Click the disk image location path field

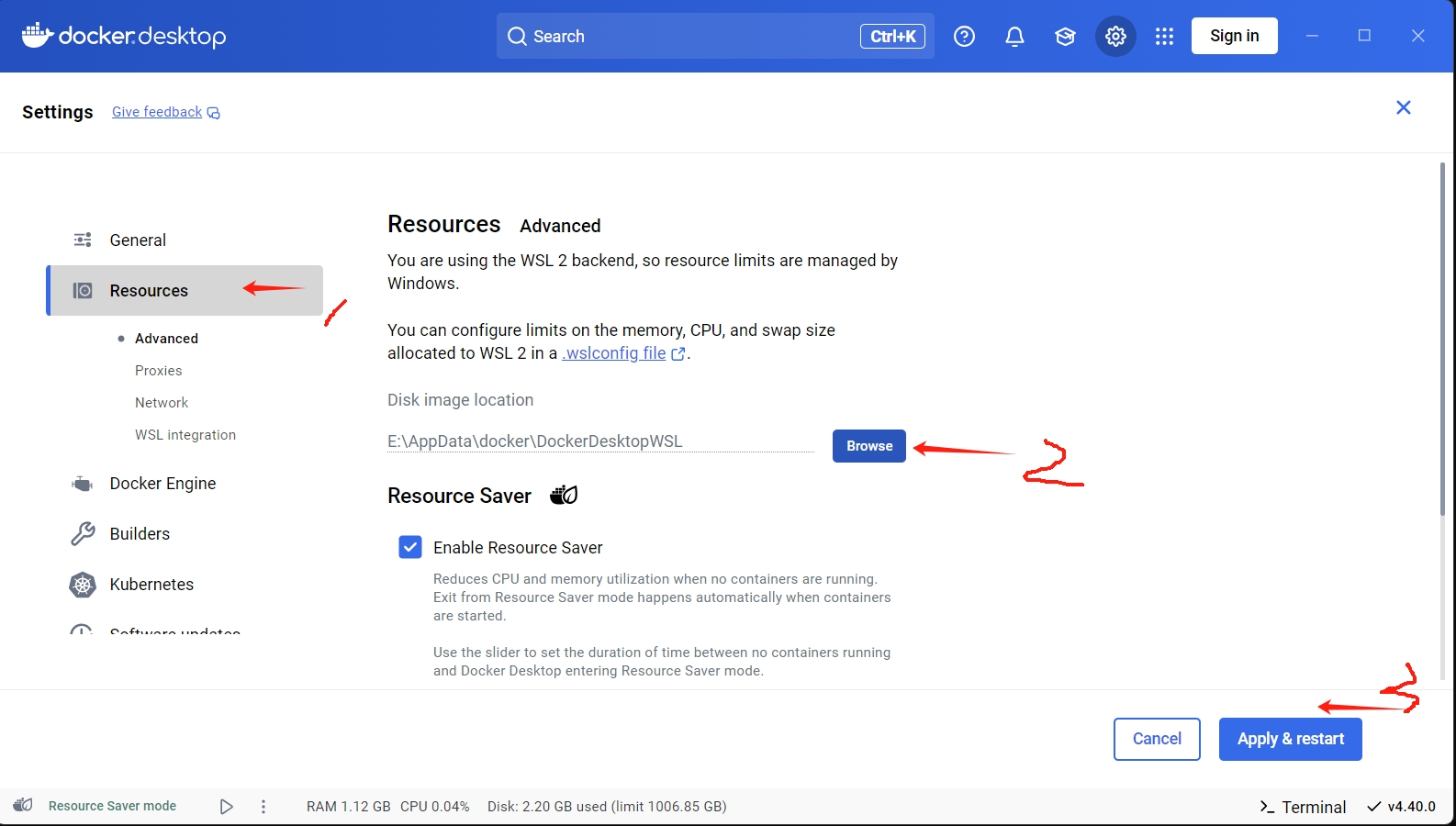coord(600,441)
